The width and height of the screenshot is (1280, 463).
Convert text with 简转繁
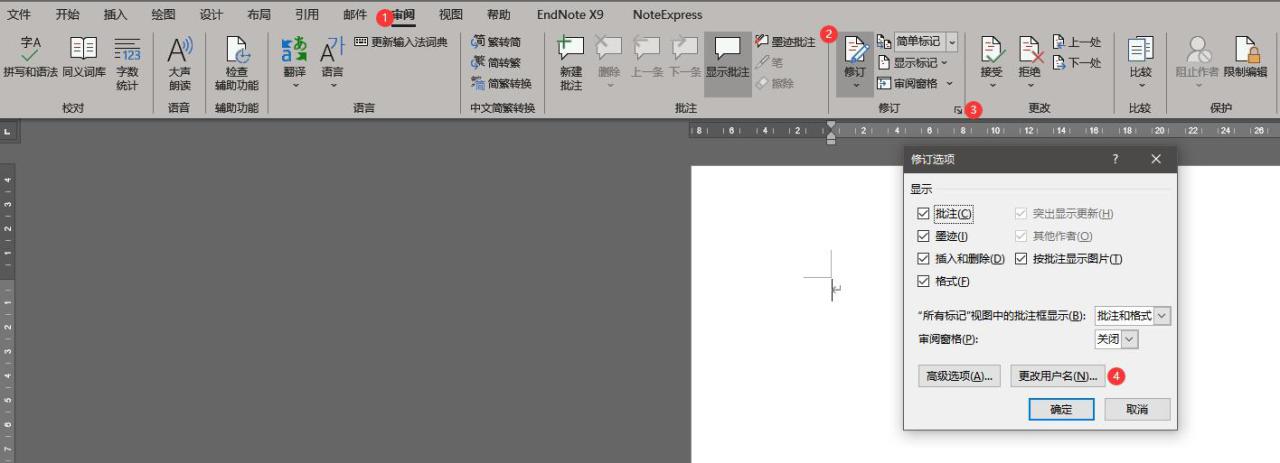click(x=497, y=63)
